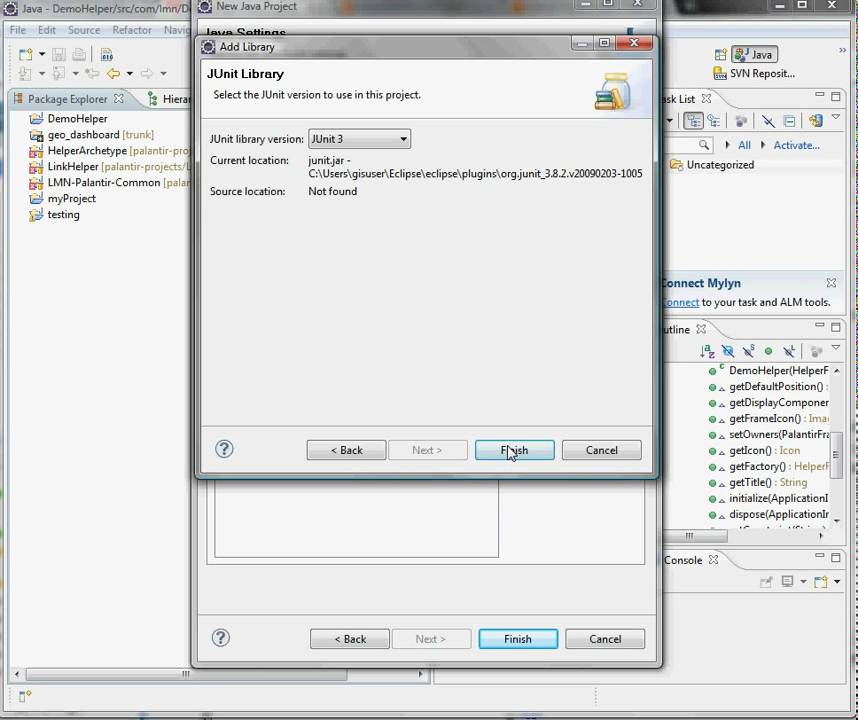Click the Console Display Selected Console icon
Viewport: 858px width, 720px height.
787,582
